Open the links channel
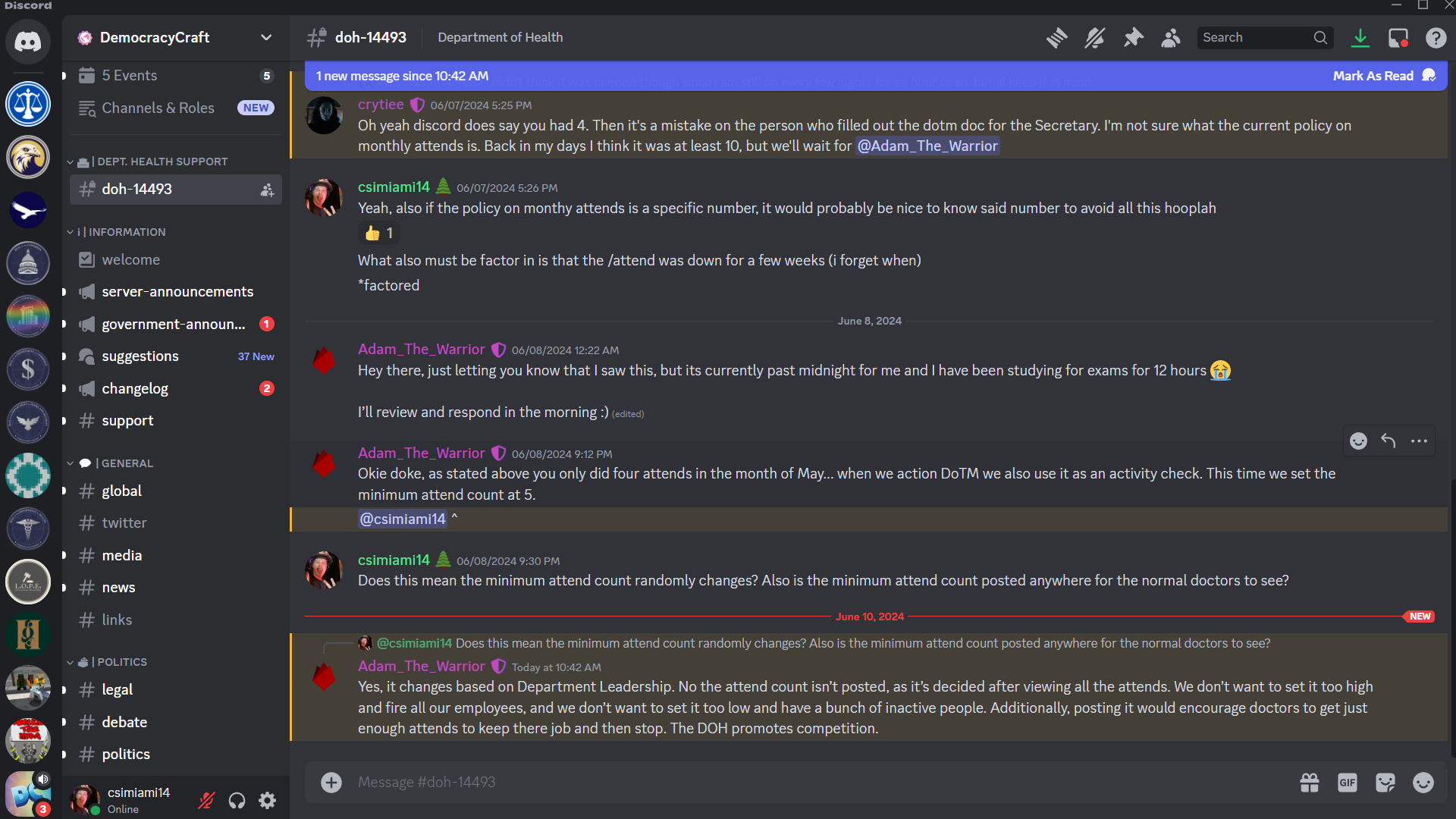Screen dimensions: 1456x819 coord(176,620)
